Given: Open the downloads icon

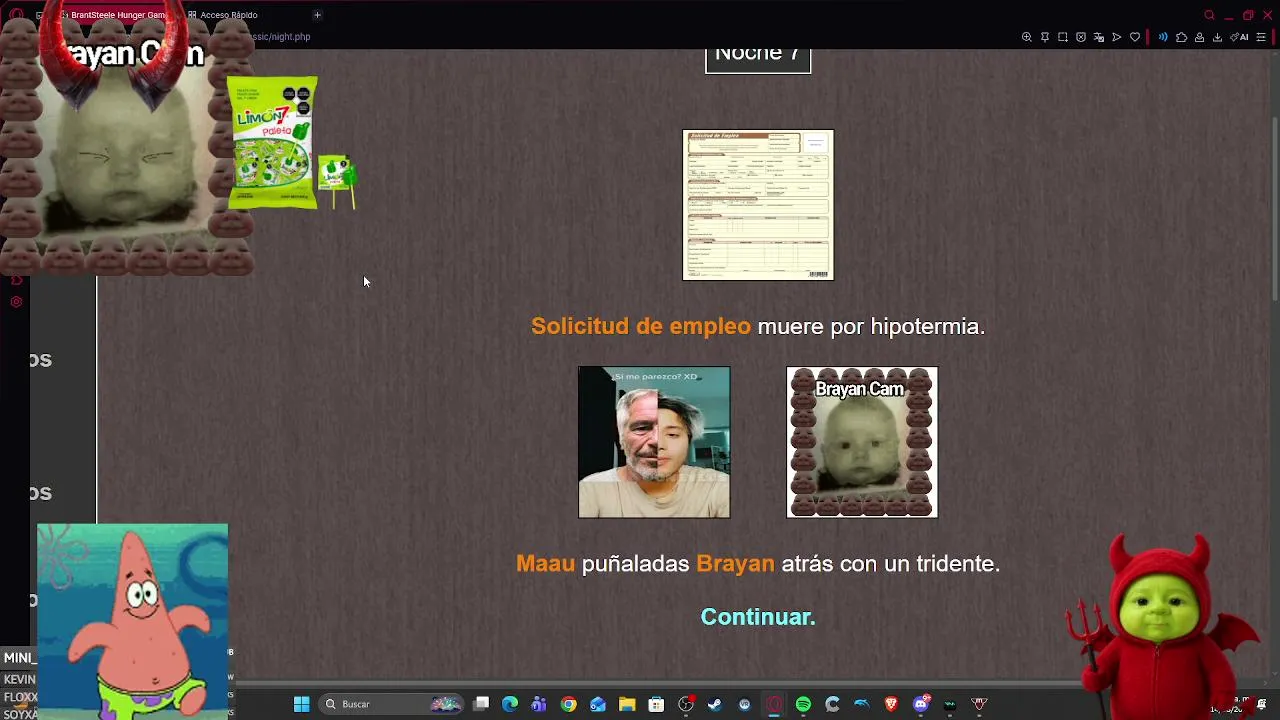Looking at the screenshot, I should pyautogui.click(x=1217, y=37).
